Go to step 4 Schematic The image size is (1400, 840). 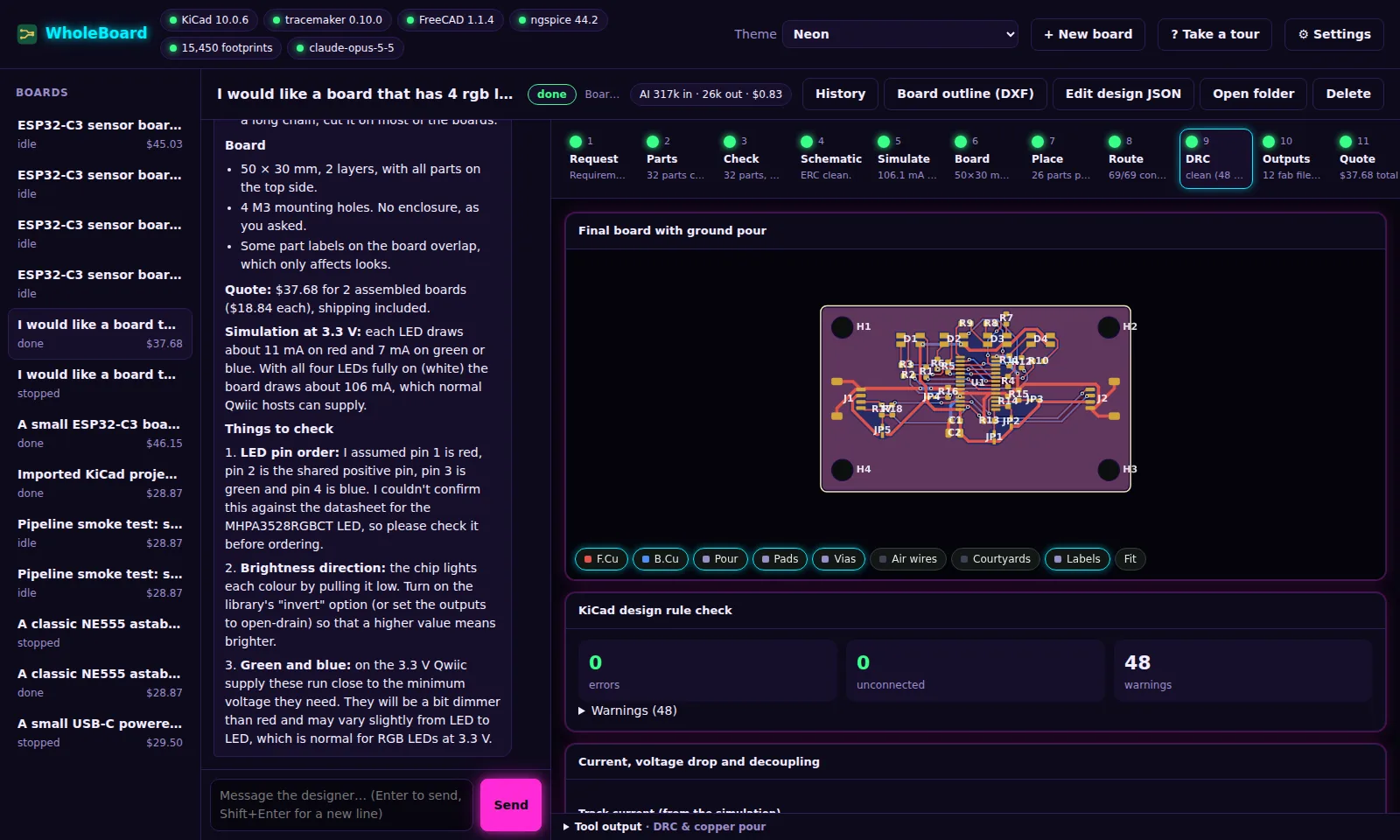830,157
